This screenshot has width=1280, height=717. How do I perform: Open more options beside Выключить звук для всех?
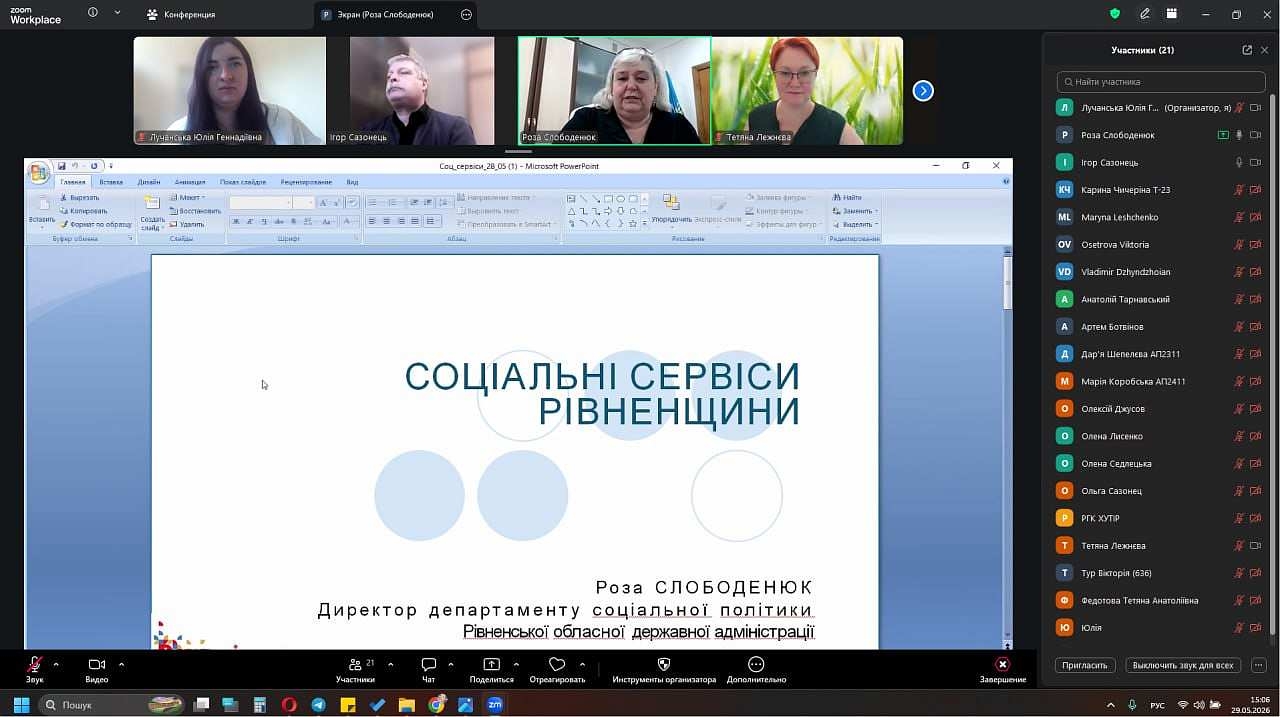tap(1259, 665)
